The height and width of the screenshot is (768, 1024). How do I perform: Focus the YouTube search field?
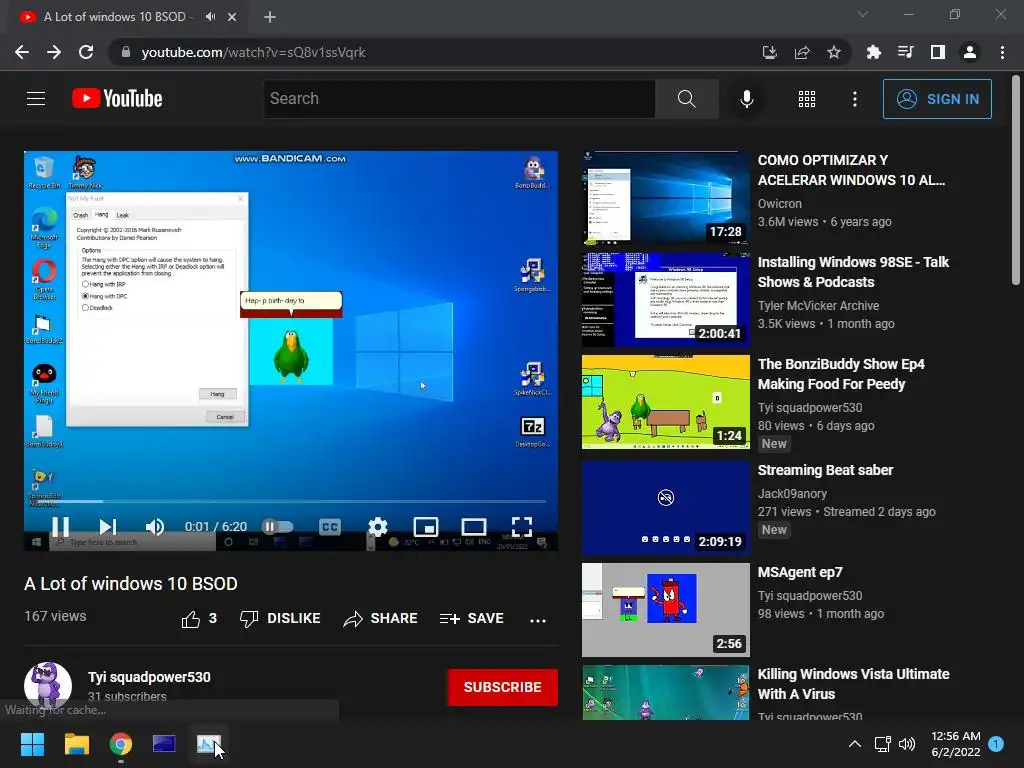459,99
